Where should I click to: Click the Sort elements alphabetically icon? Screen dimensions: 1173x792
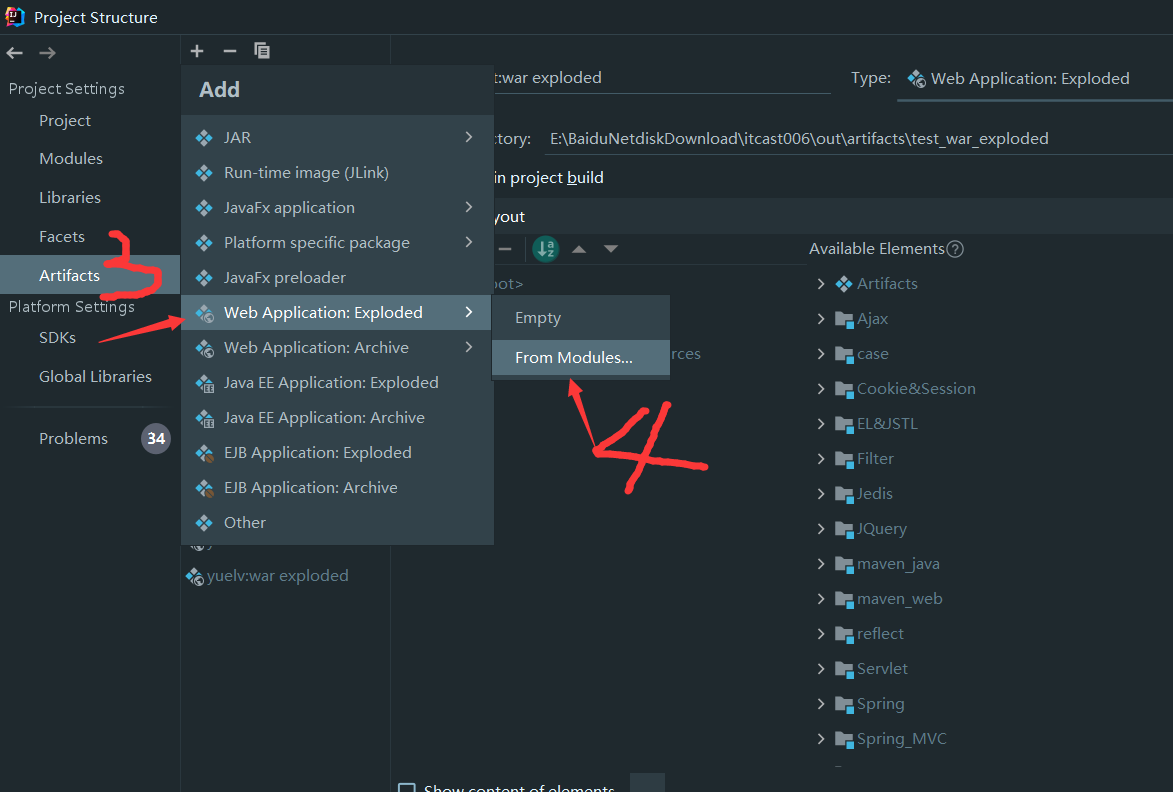545,249
